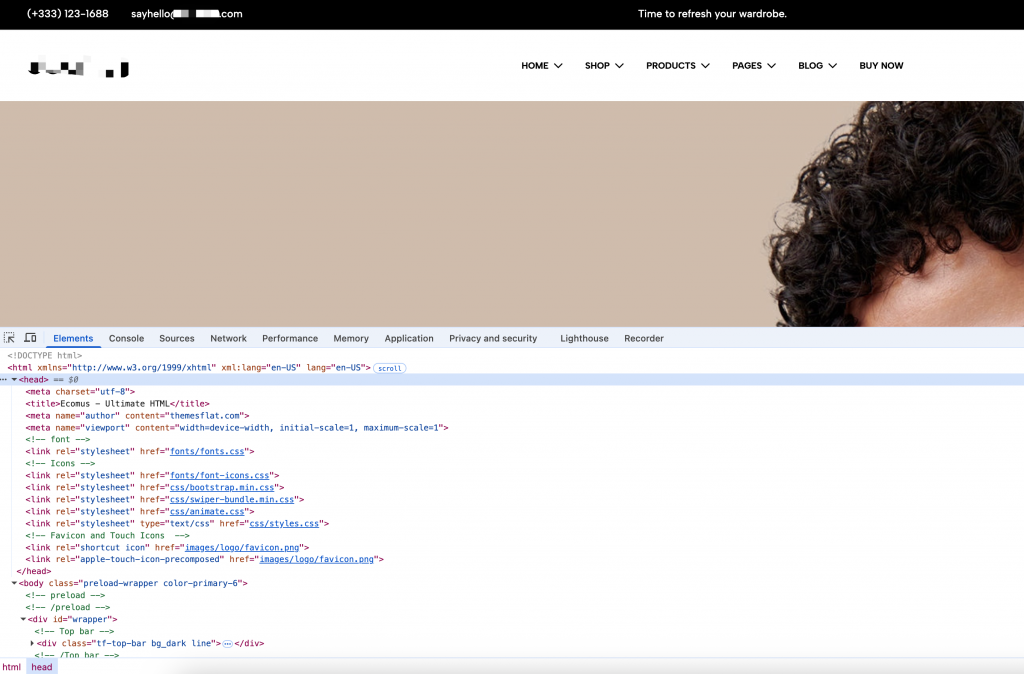Viewport: 1024px width, 674px height.
Task: Switch to the Lighthouse tab
Action: pyautogui.click(x=584, y=338)
